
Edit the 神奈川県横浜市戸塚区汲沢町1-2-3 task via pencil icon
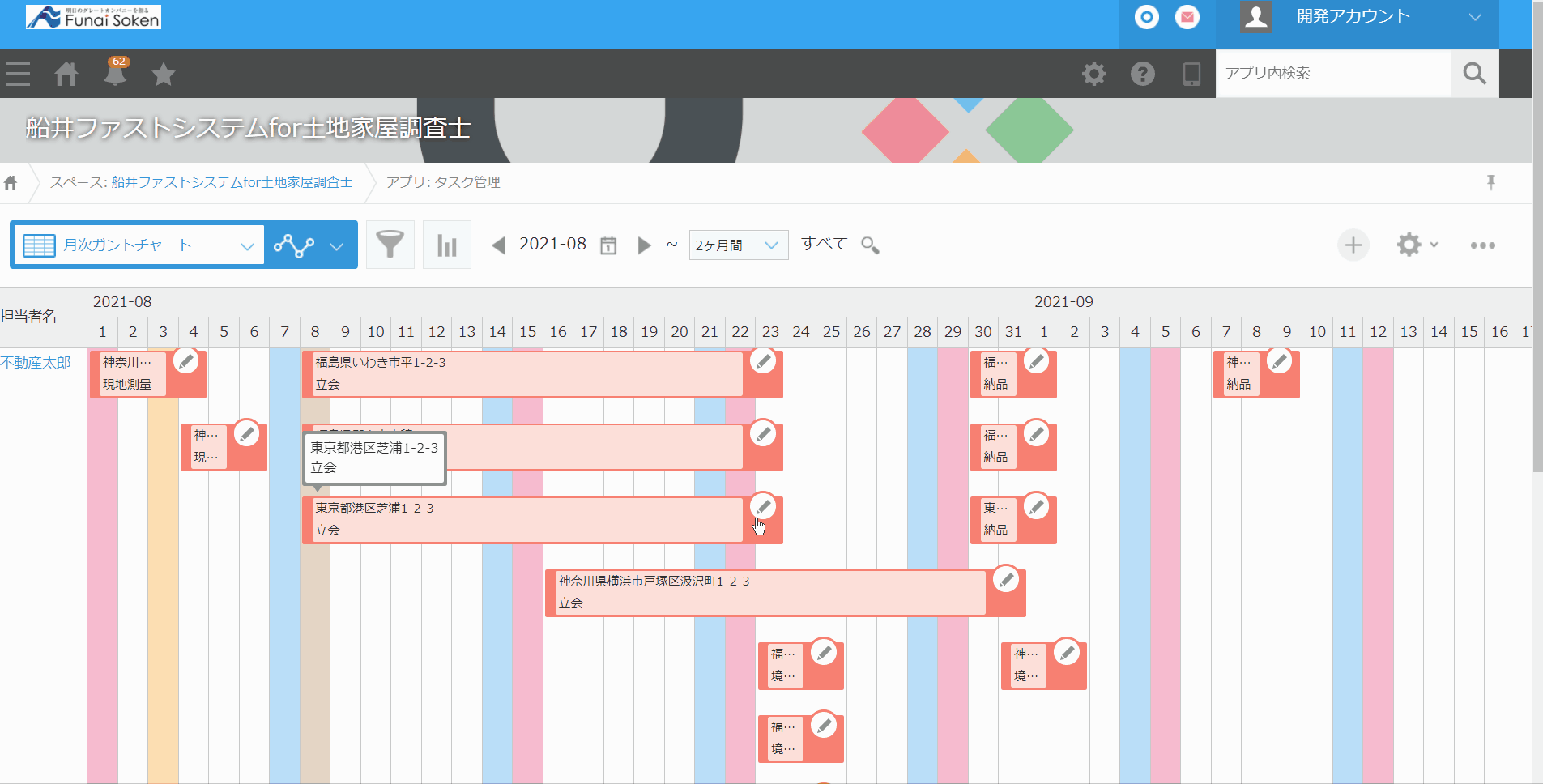1006,579
